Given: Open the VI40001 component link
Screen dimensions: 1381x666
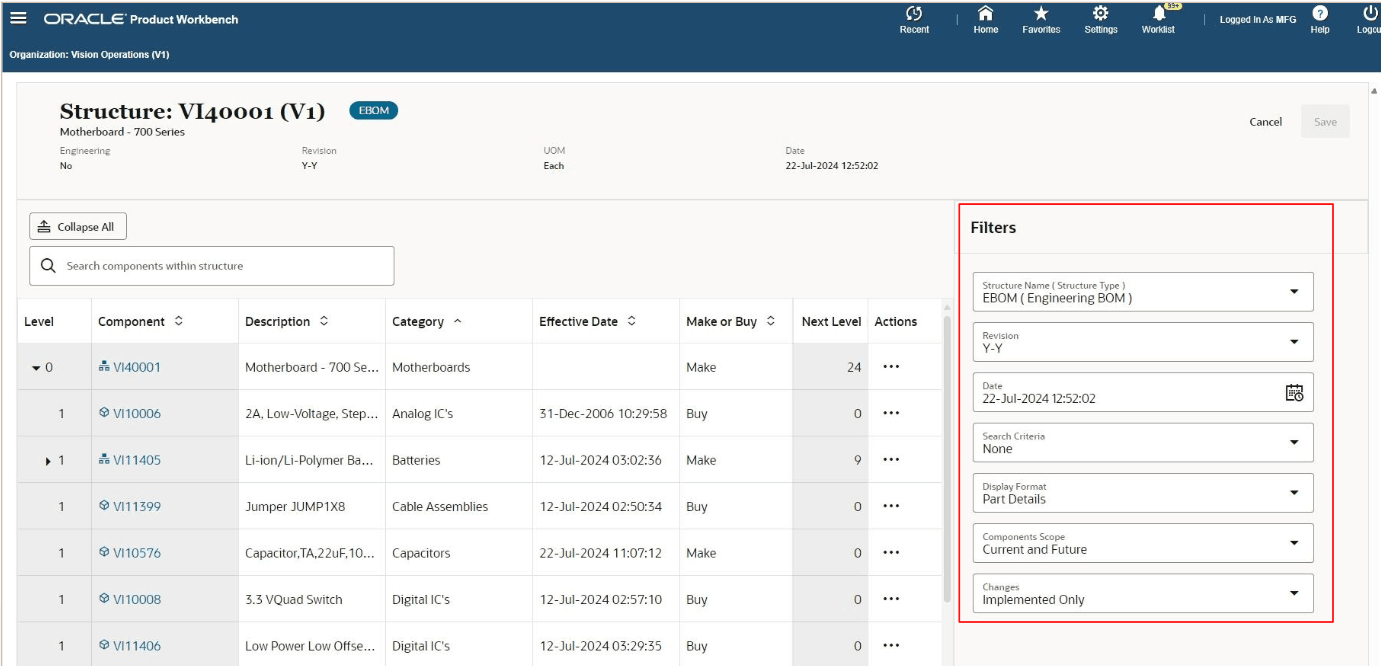Looking at the screenshot, I should [137, 367].
